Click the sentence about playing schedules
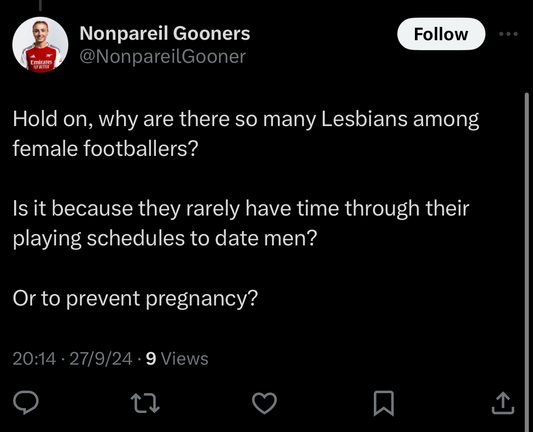 (x=241, y=223)
